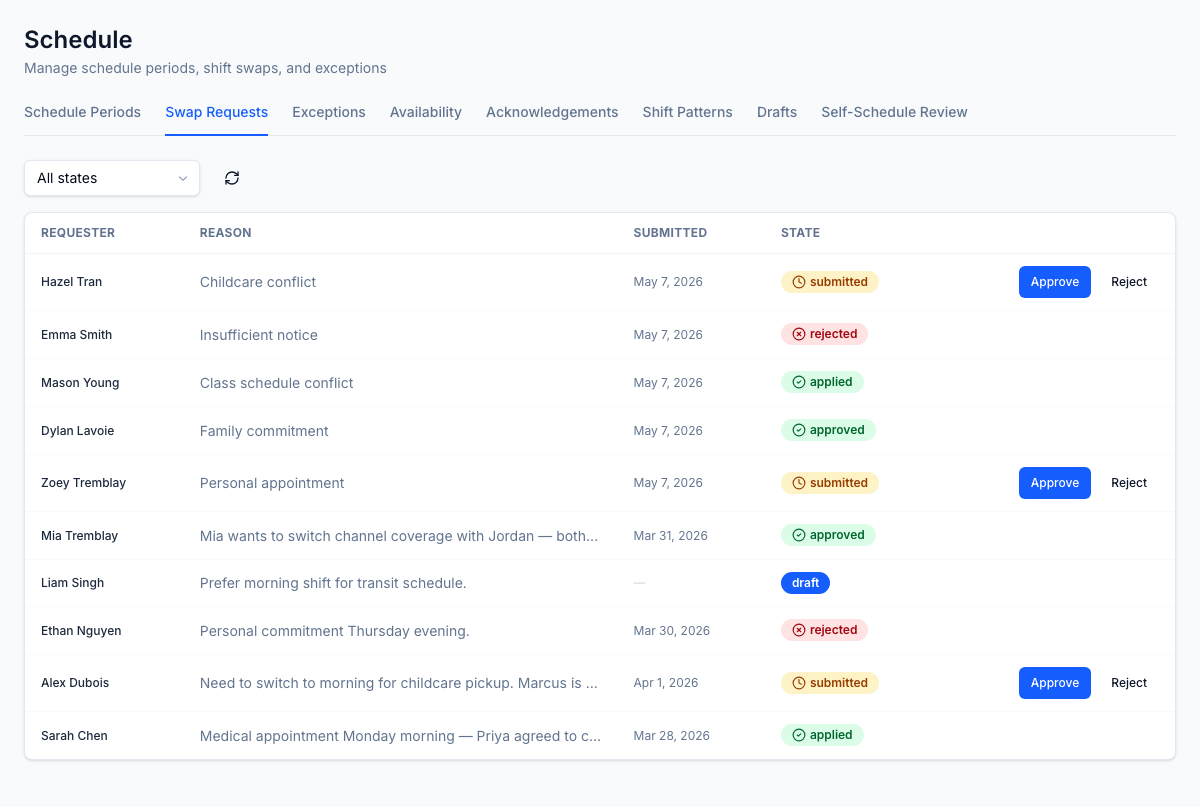Screen dimensions: 1200x807
Task: Click the STATE column header
Action: click(x=800, y=233)
